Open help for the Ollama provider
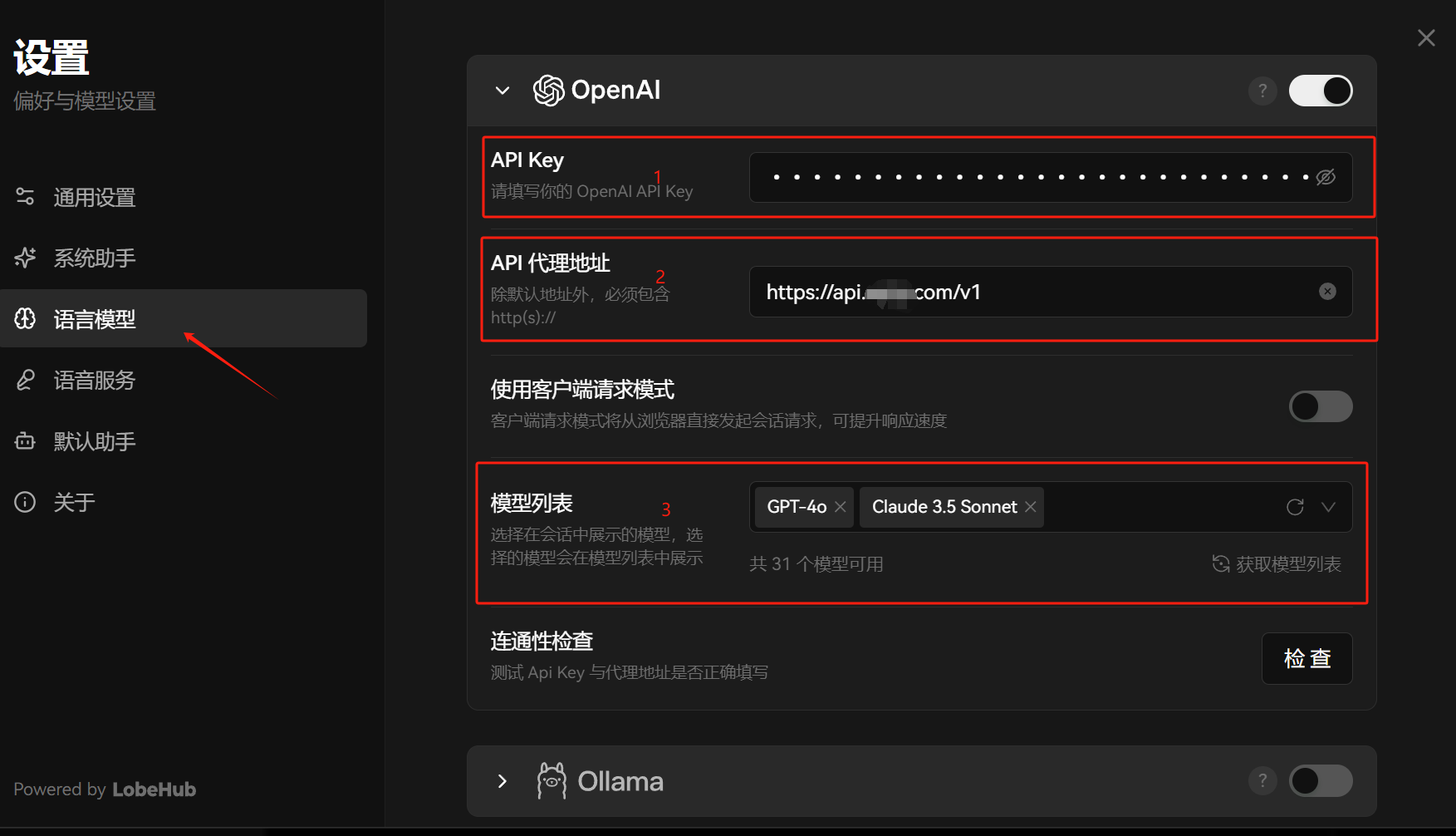 [1262, 780]
